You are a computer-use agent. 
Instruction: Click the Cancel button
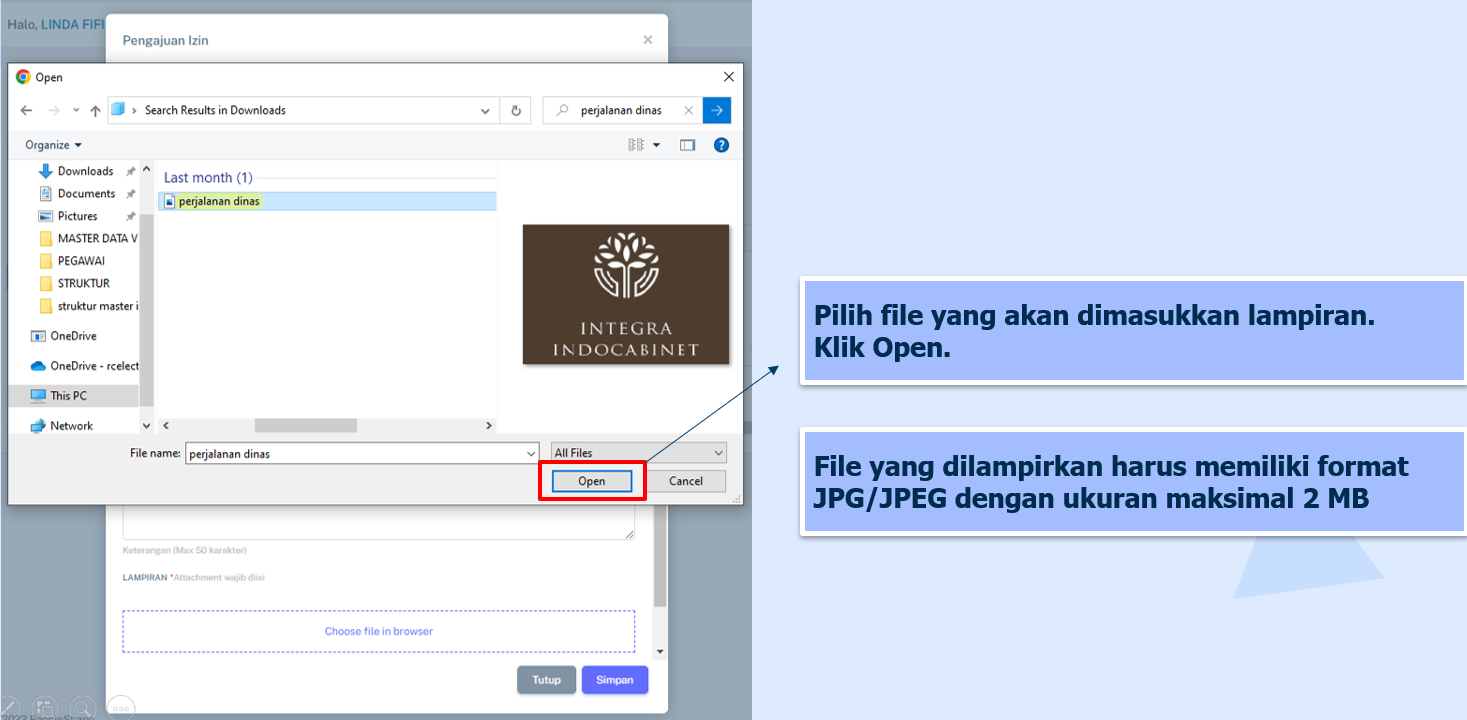click(685, 481)
